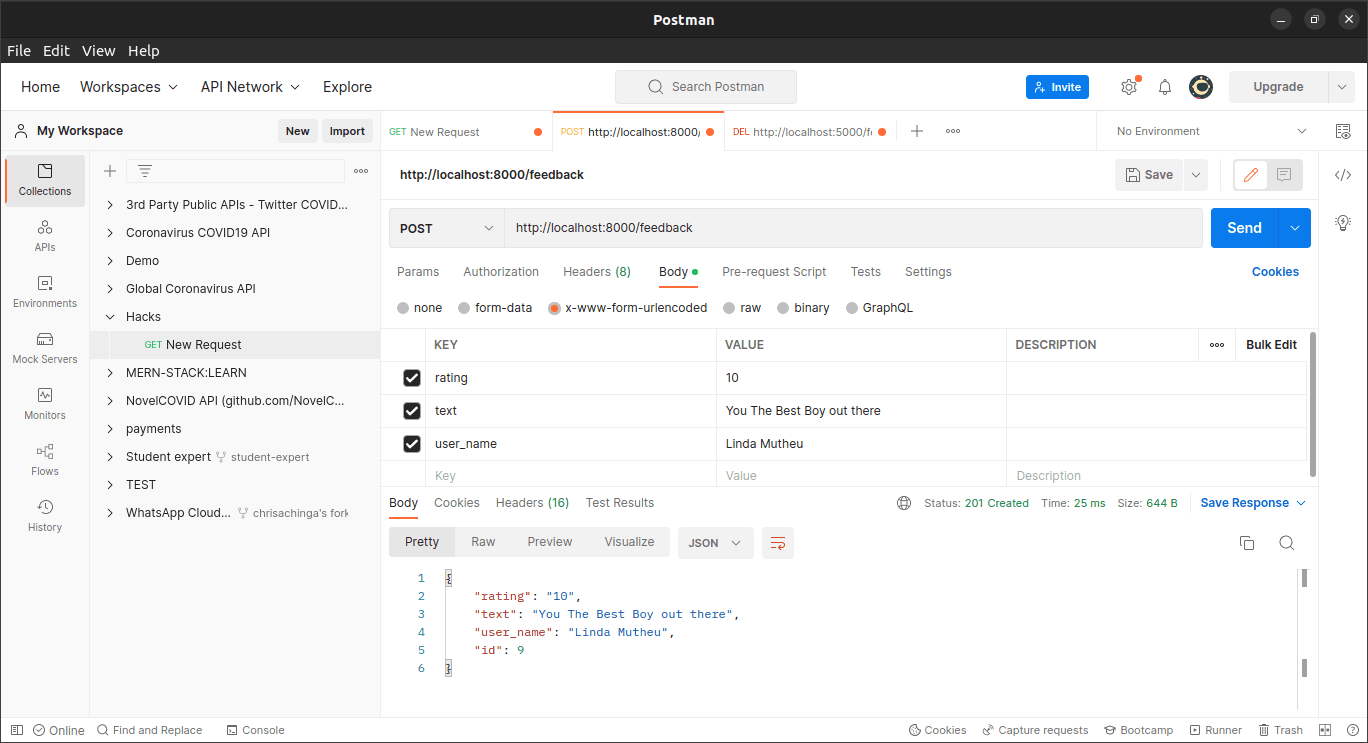Uncheck the rating key checkbox
The width and height of the screenshot is (1368, 743).
click(411, 378)
